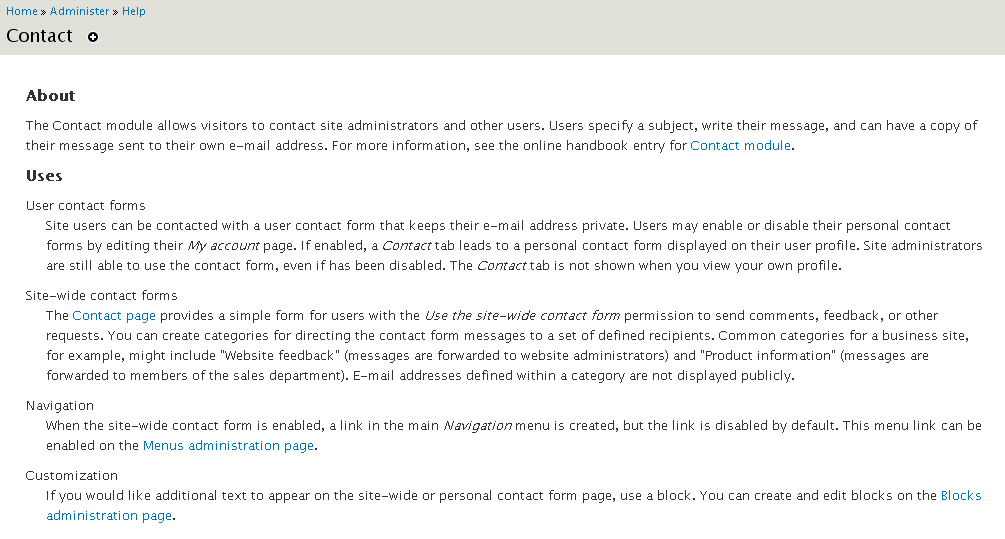Go to the Home breadcrumb link
The height and width of the screenshot is (539, 1005).
coord(22,11)
